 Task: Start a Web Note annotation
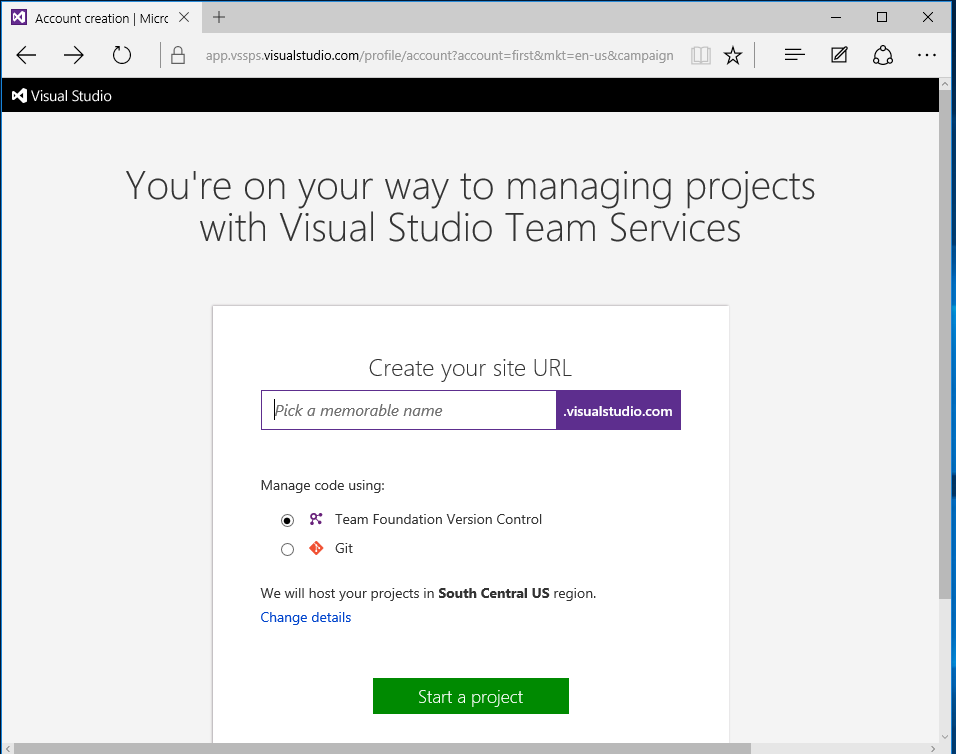tap(838, 55)
